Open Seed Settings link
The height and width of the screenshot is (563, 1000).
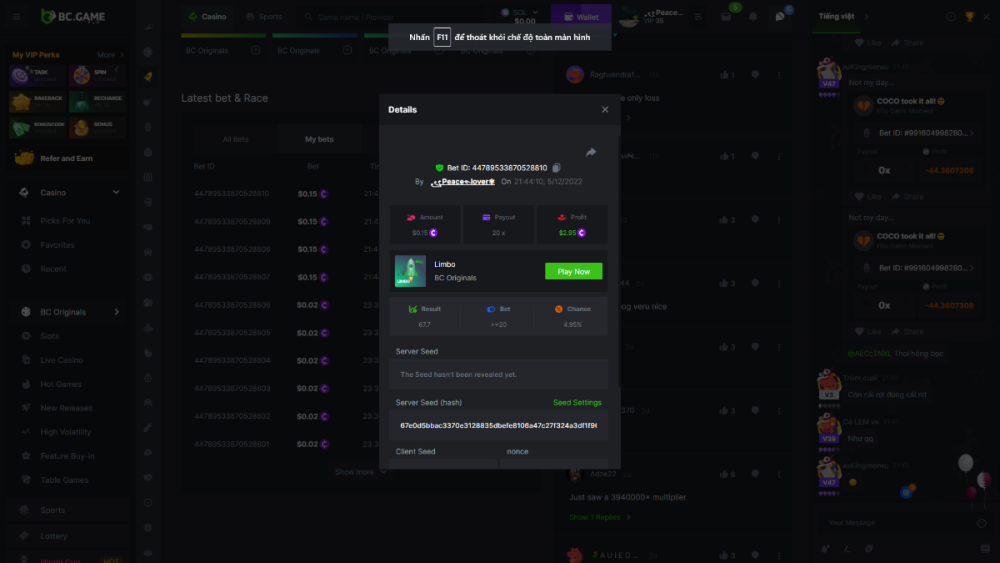(x=577, y=402)
